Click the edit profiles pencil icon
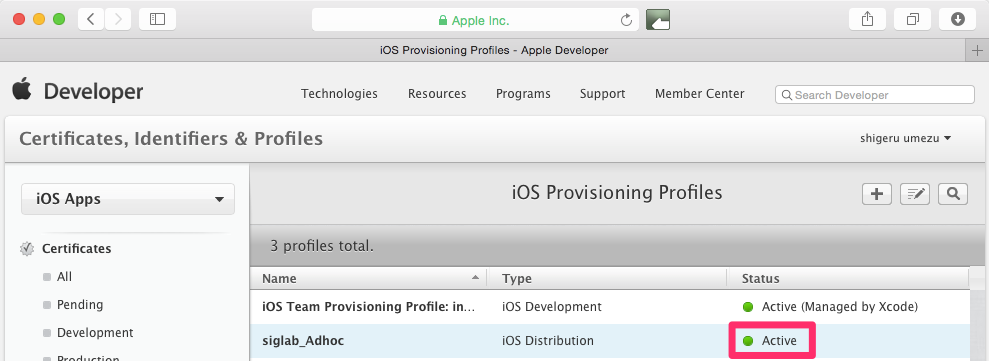The width and height of the screenshot is (989, 361). 915,194
